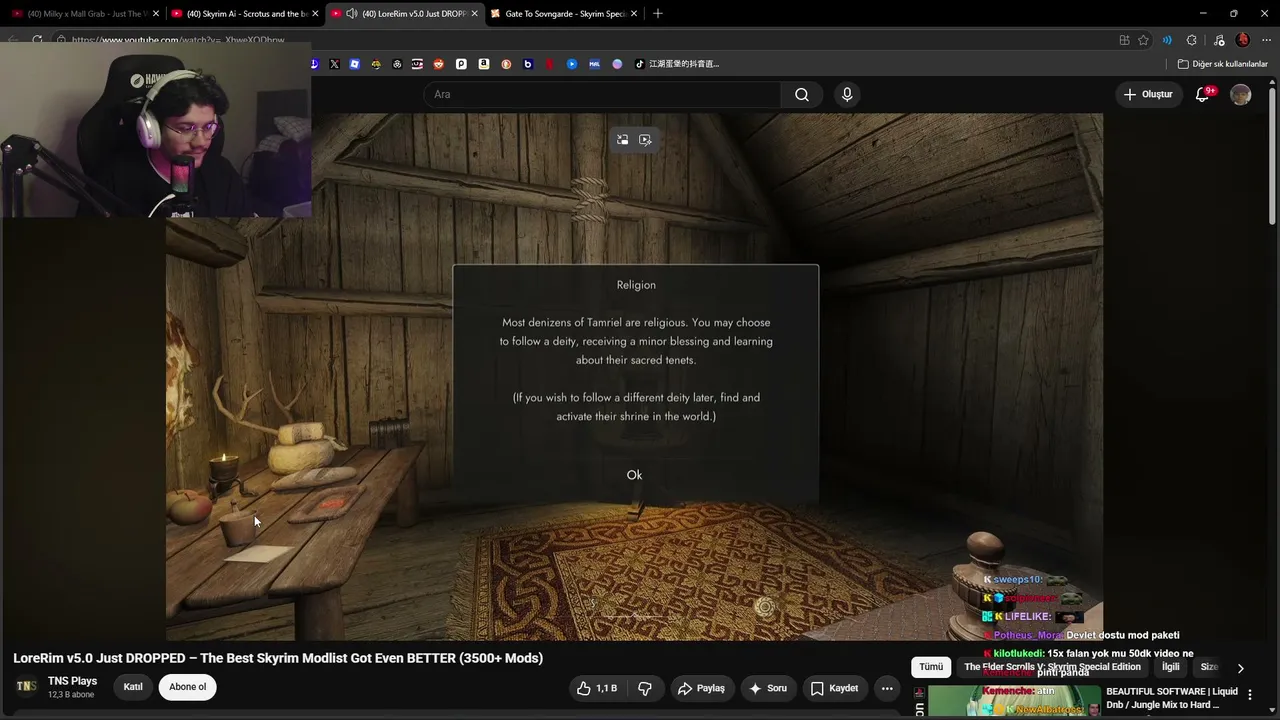Like the LoreRim video
The image size is (1280, 720).
[597, 688]
